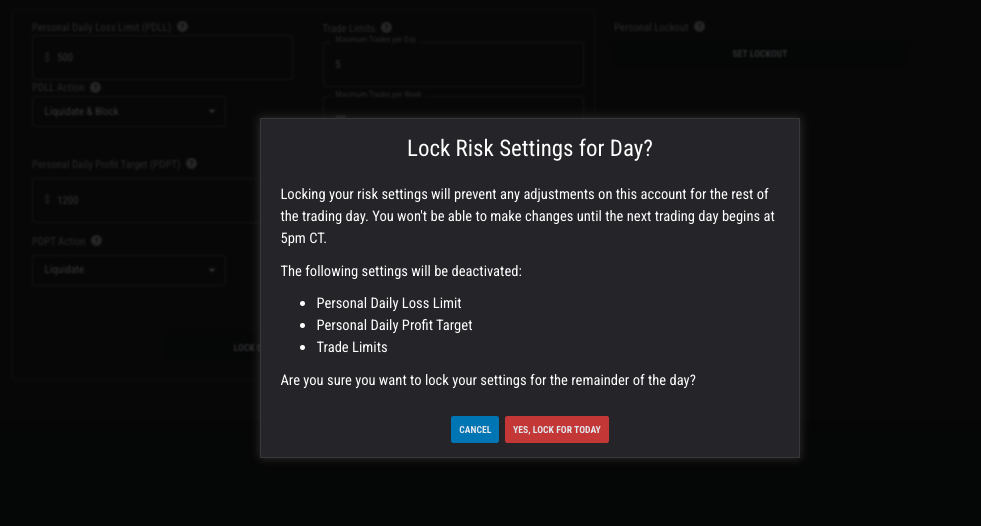
Task: Expand the PDPT Action dropdown showing Liquidate
Action: 128,270
